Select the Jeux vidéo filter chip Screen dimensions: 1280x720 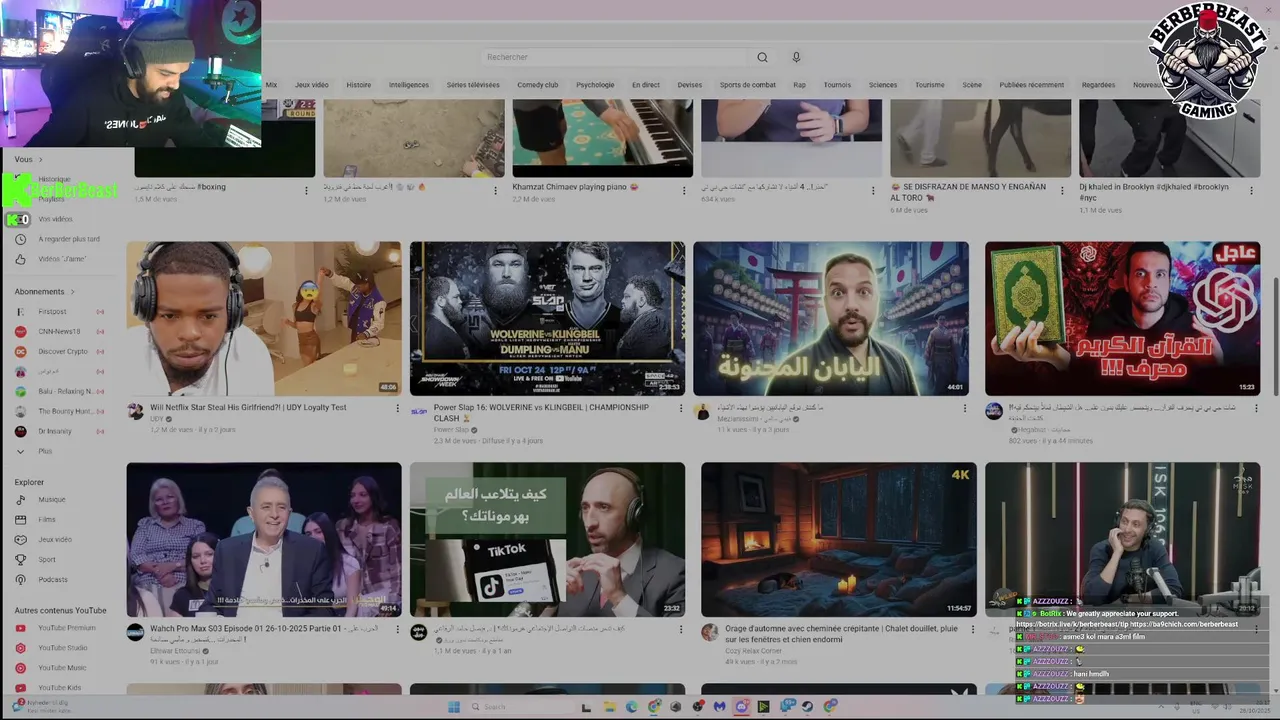tap(311, 85)
